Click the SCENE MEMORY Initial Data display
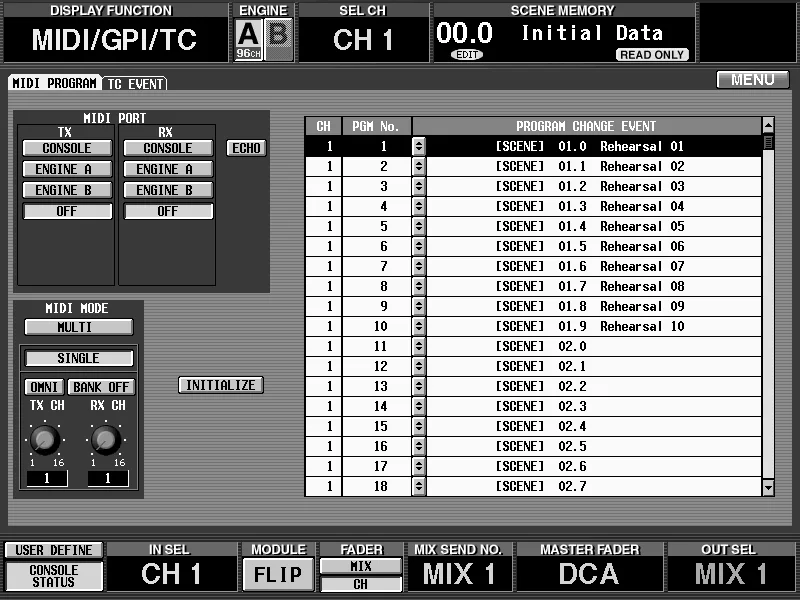Viewport: 800px width, 600px height. coord(564,39)
